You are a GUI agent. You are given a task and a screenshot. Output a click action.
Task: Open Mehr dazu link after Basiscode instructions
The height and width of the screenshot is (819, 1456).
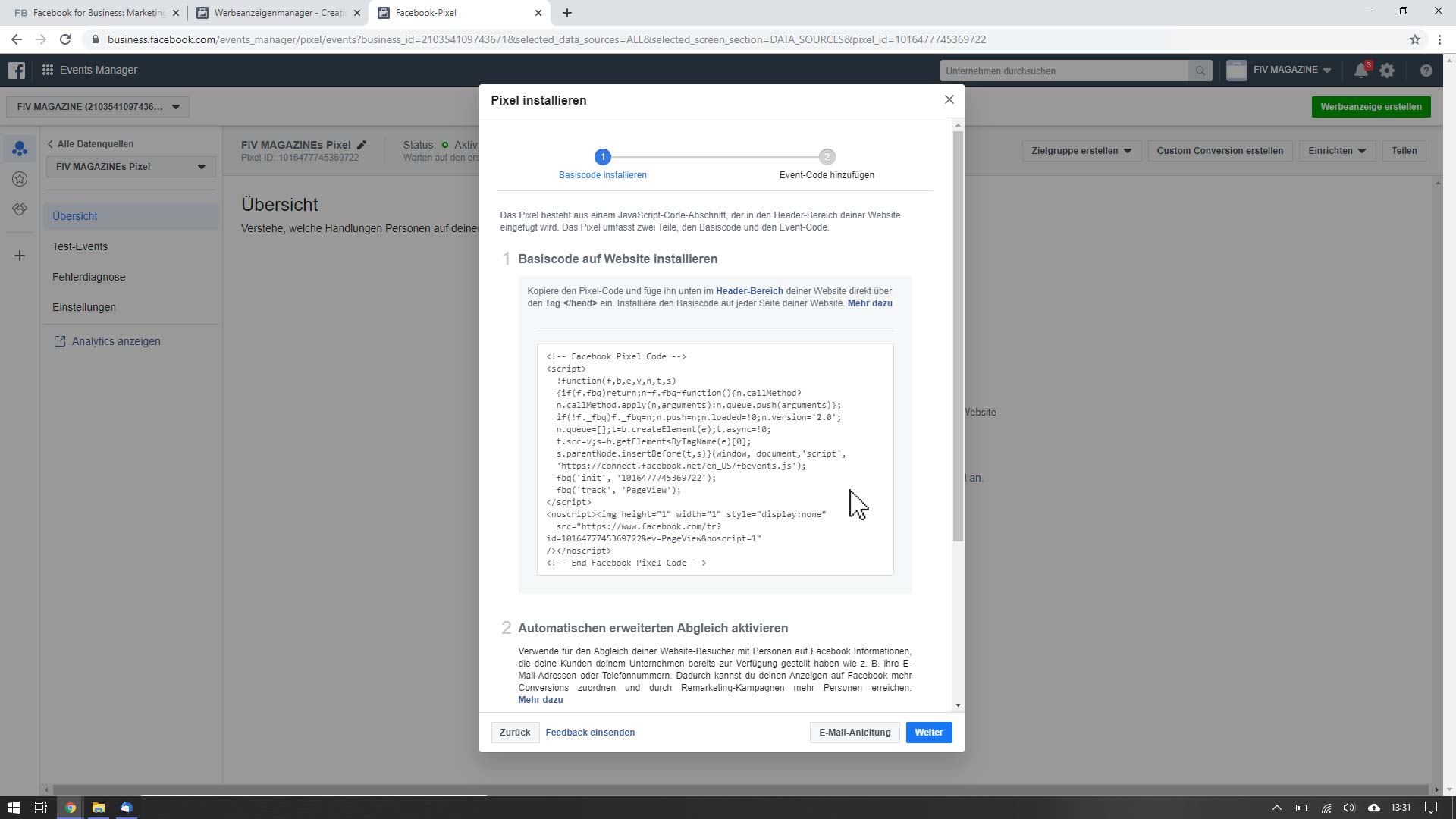click(870, 303)
